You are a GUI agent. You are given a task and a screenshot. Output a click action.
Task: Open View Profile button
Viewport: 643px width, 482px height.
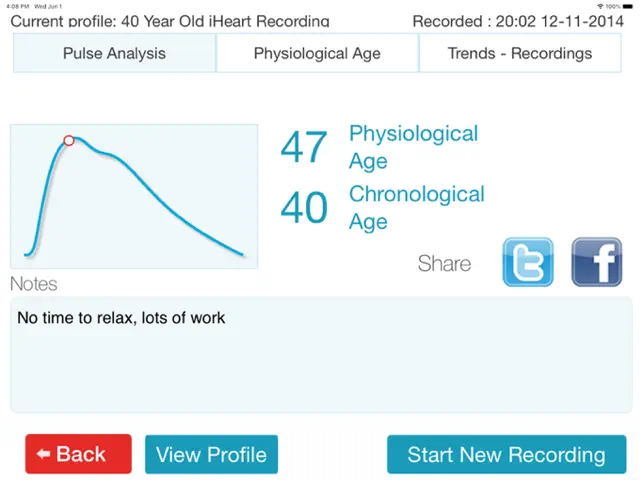click(x=211, y=454)
